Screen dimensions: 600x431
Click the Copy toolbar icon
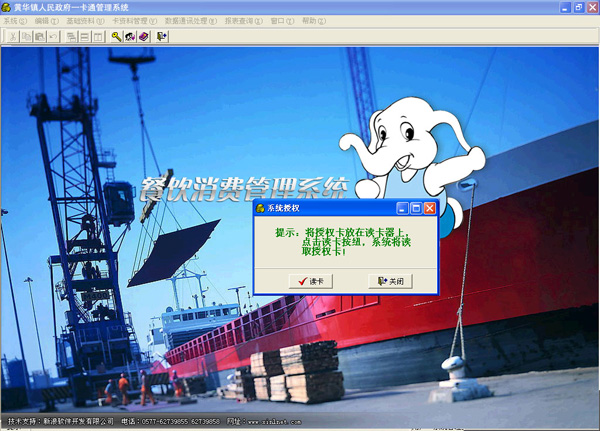[x=26, y=36]
